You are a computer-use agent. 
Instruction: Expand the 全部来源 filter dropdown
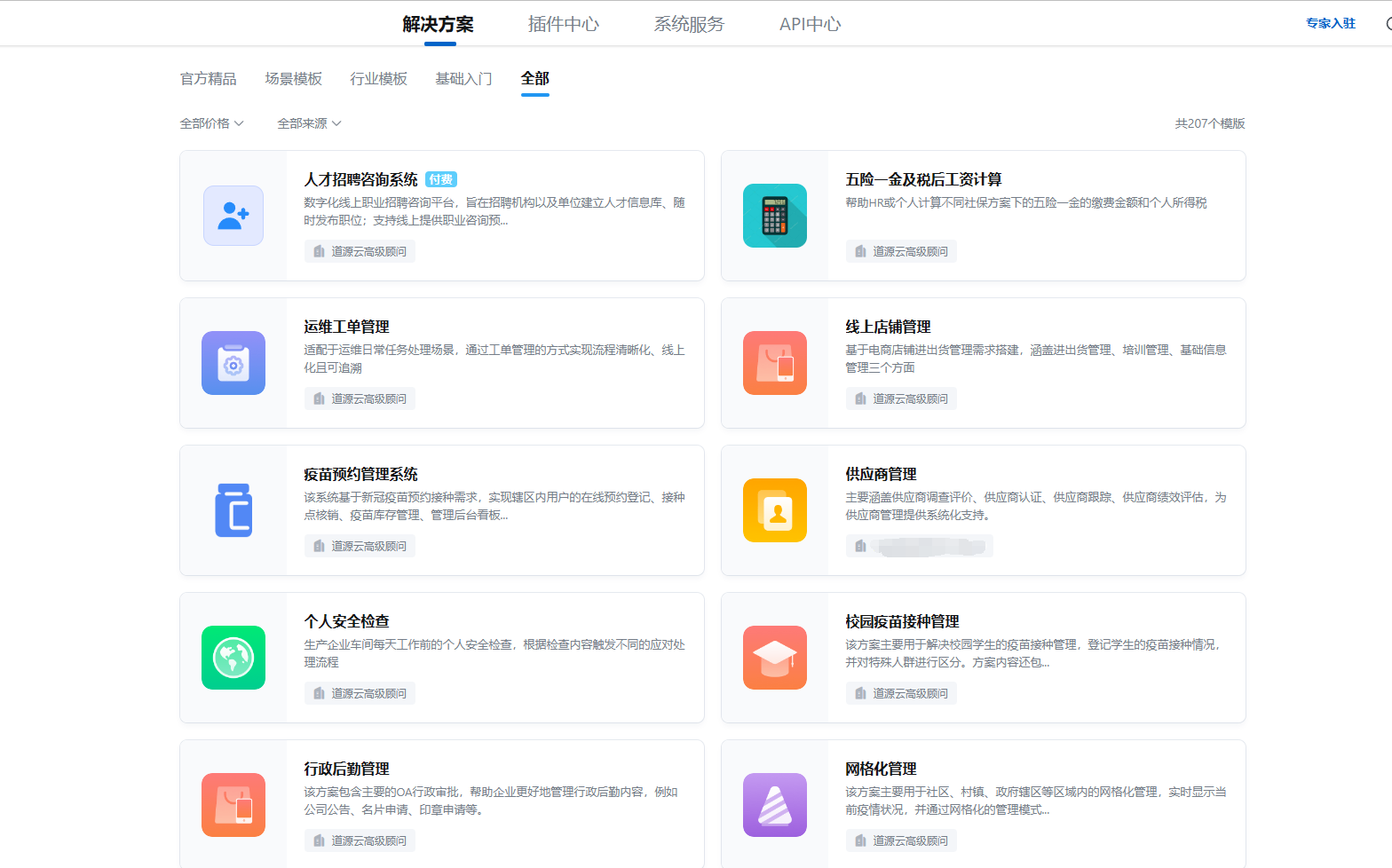click(x=309, y=123)
